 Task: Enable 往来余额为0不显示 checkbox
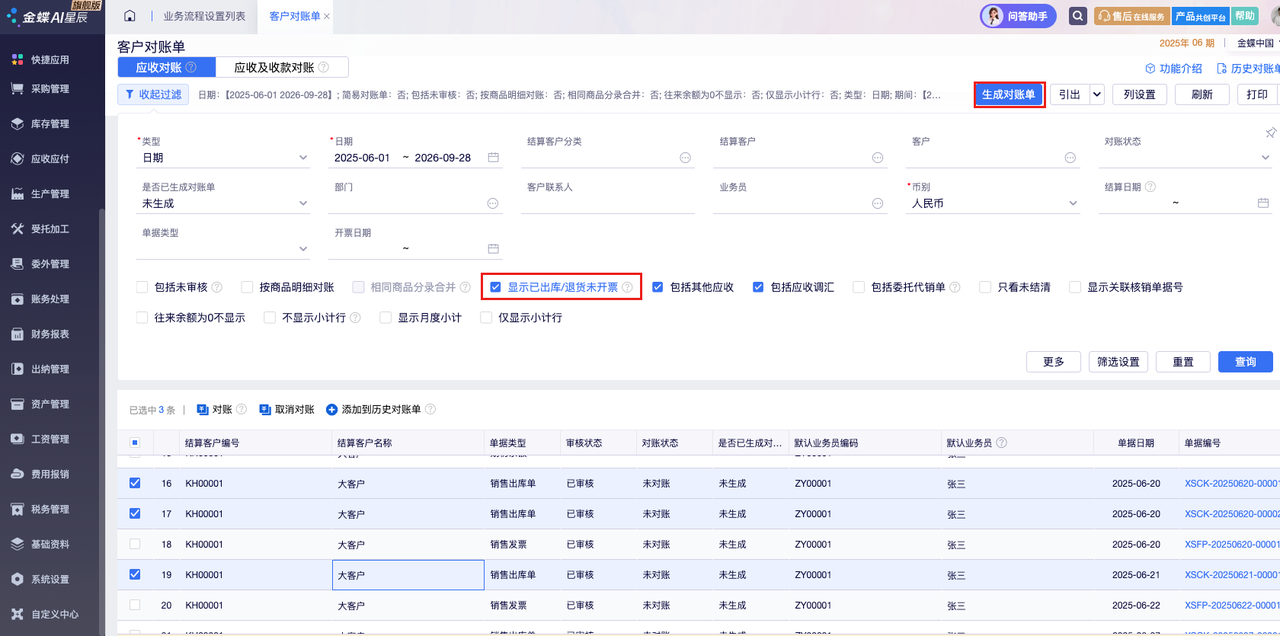142,318
